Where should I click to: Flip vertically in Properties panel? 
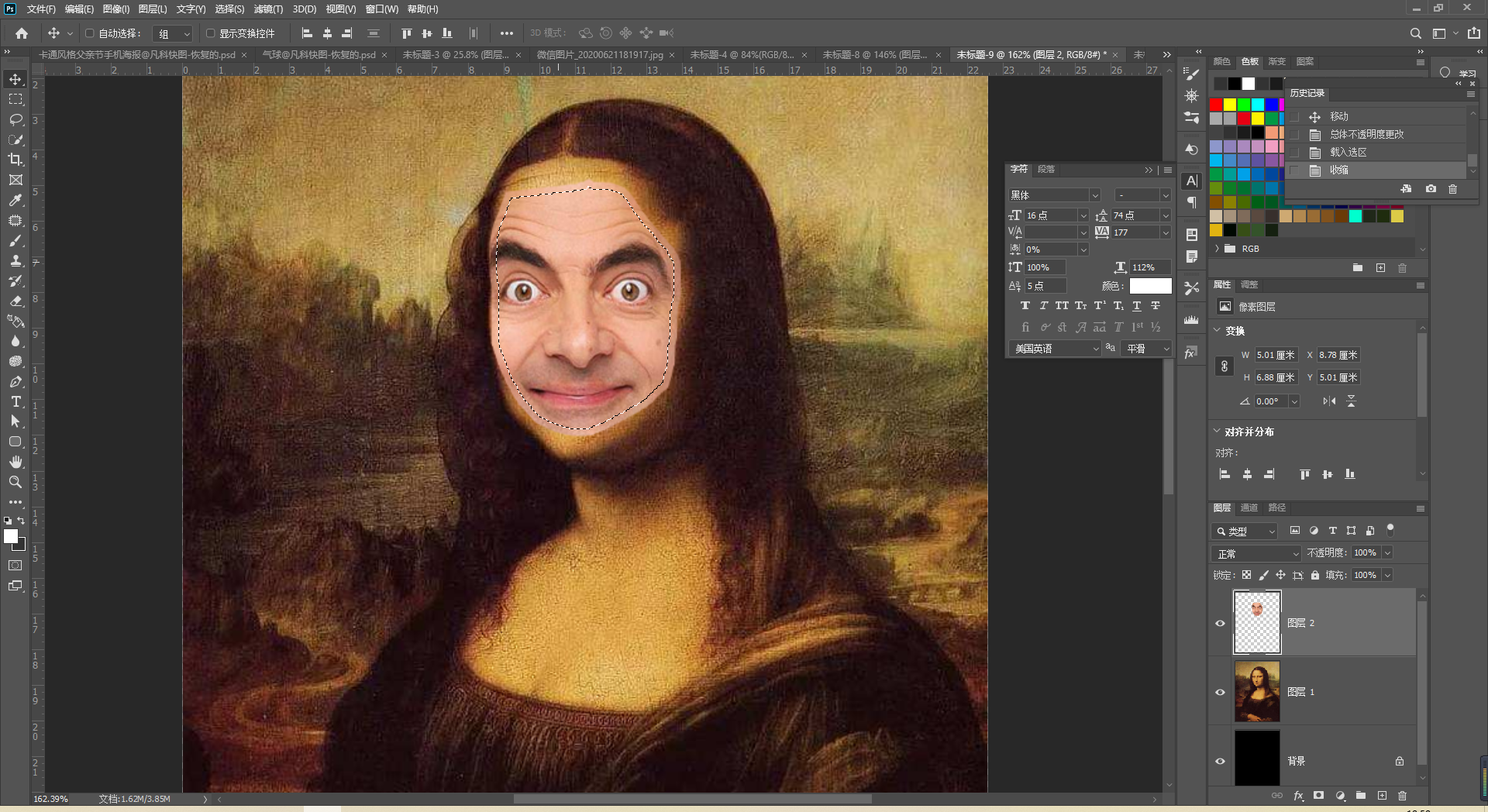pos(1351,401)
